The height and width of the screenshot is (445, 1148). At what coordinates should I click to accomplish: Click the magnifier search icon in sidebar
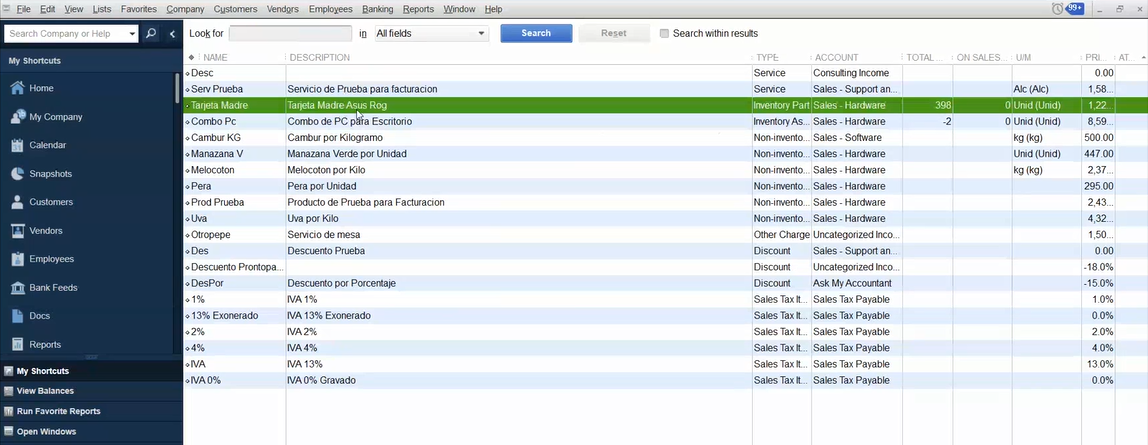[151, 34]
